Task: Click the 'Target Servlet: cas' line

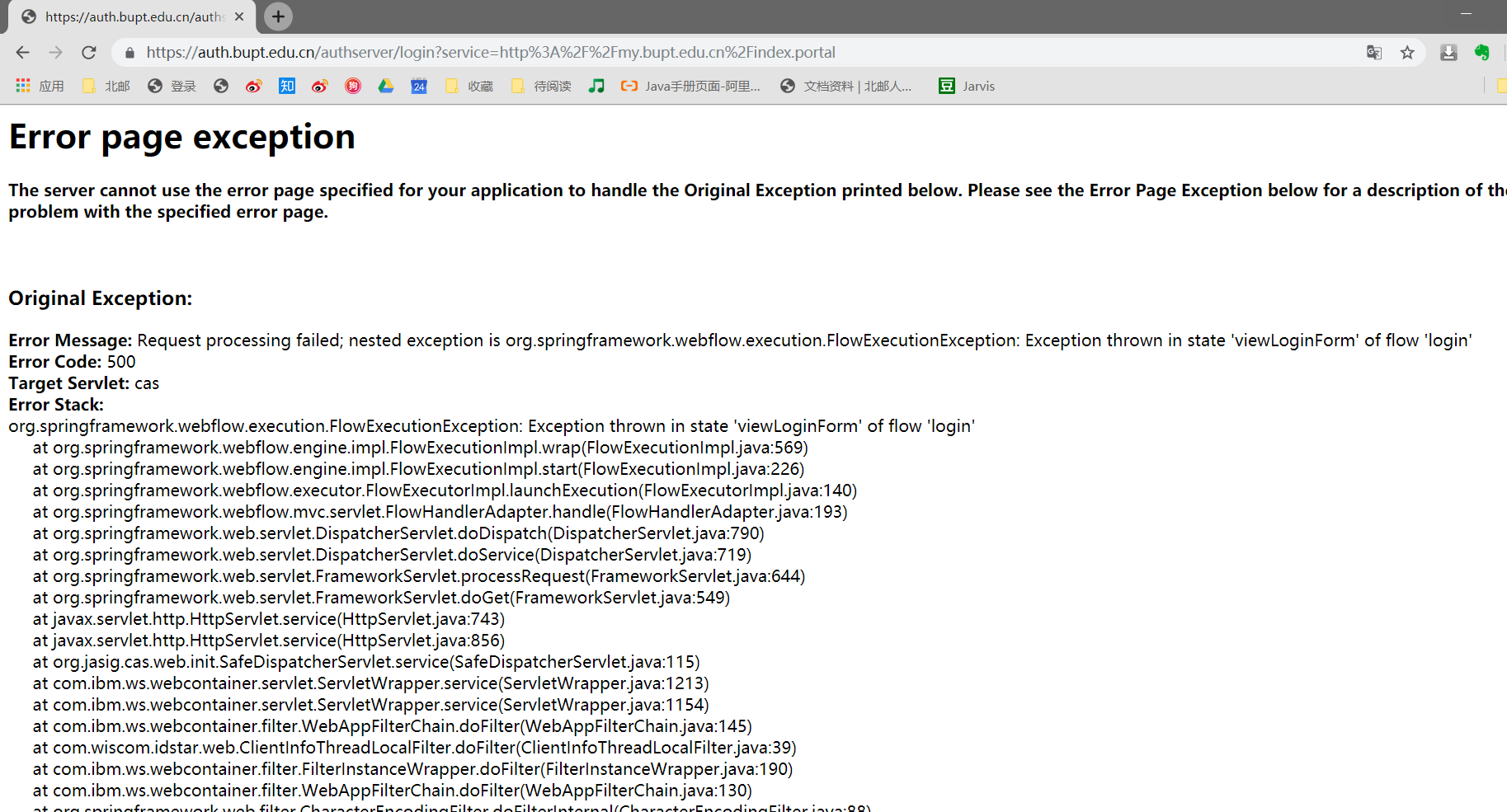Action: point(83,383)
